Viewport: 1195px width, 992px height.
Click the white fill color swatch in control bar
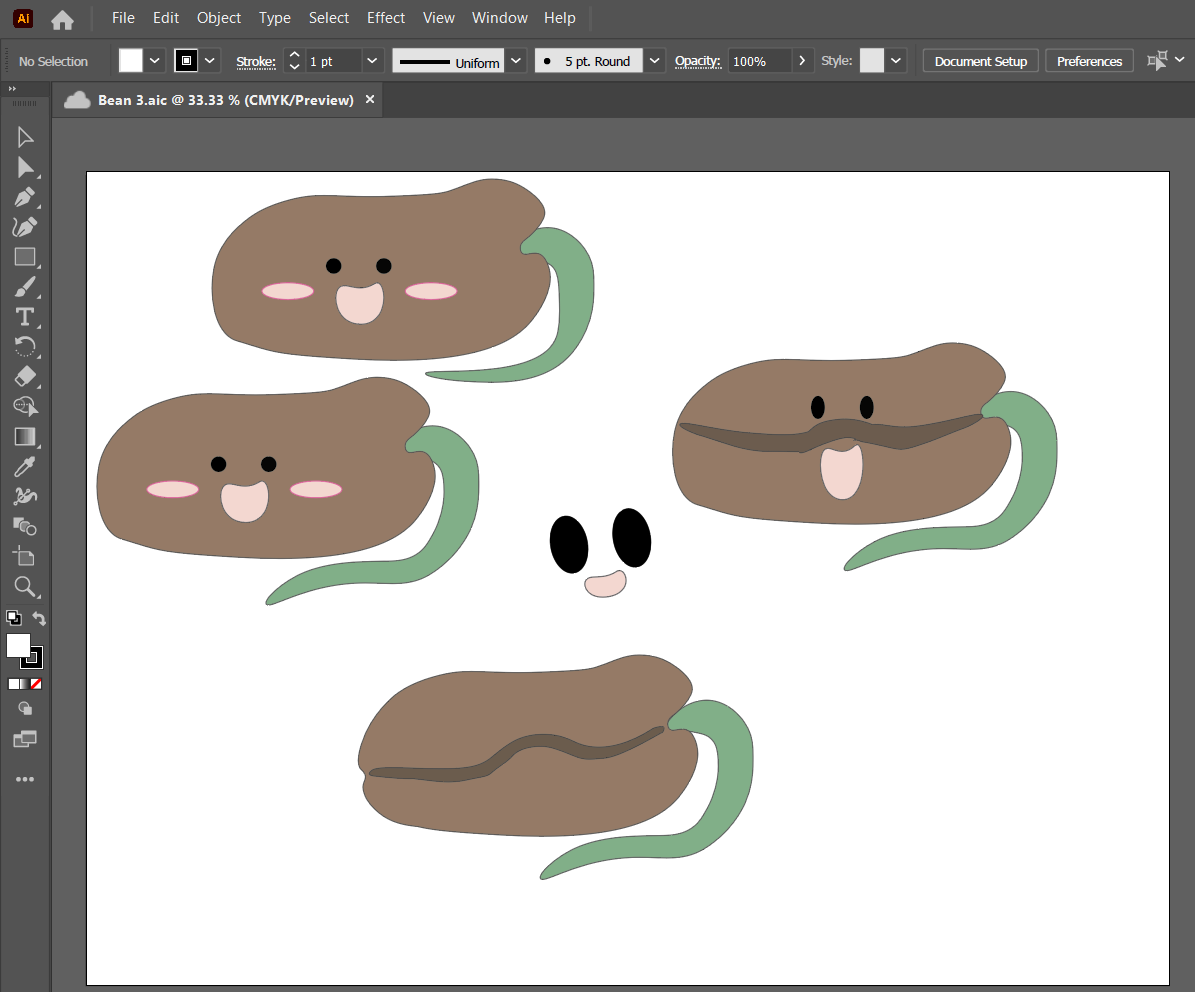pos(131,61)
